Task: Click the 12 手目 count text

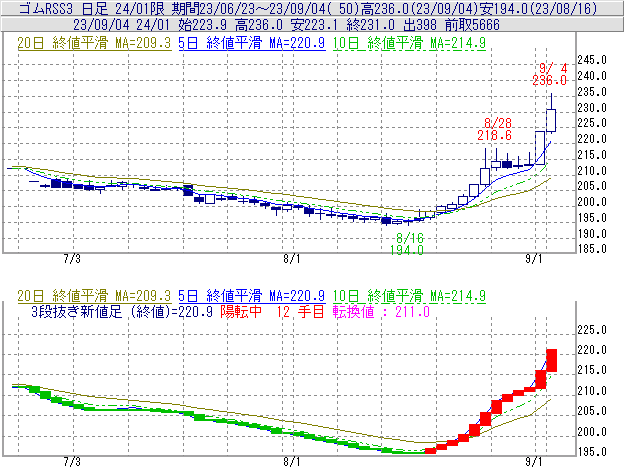Action: (x=300, y=311)
